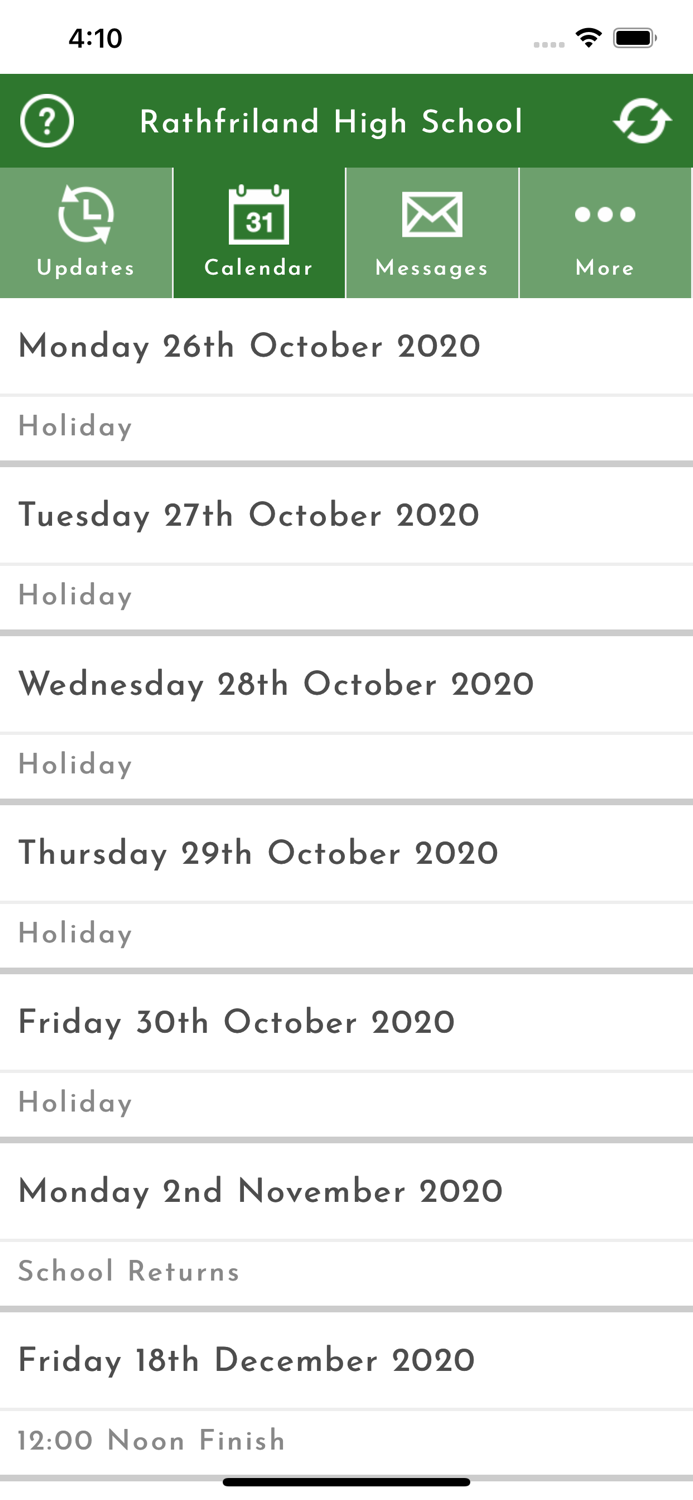Select Thursday 29th October 2020 date
Screen dimensions: 693x1500
click(x=258, y=854)
